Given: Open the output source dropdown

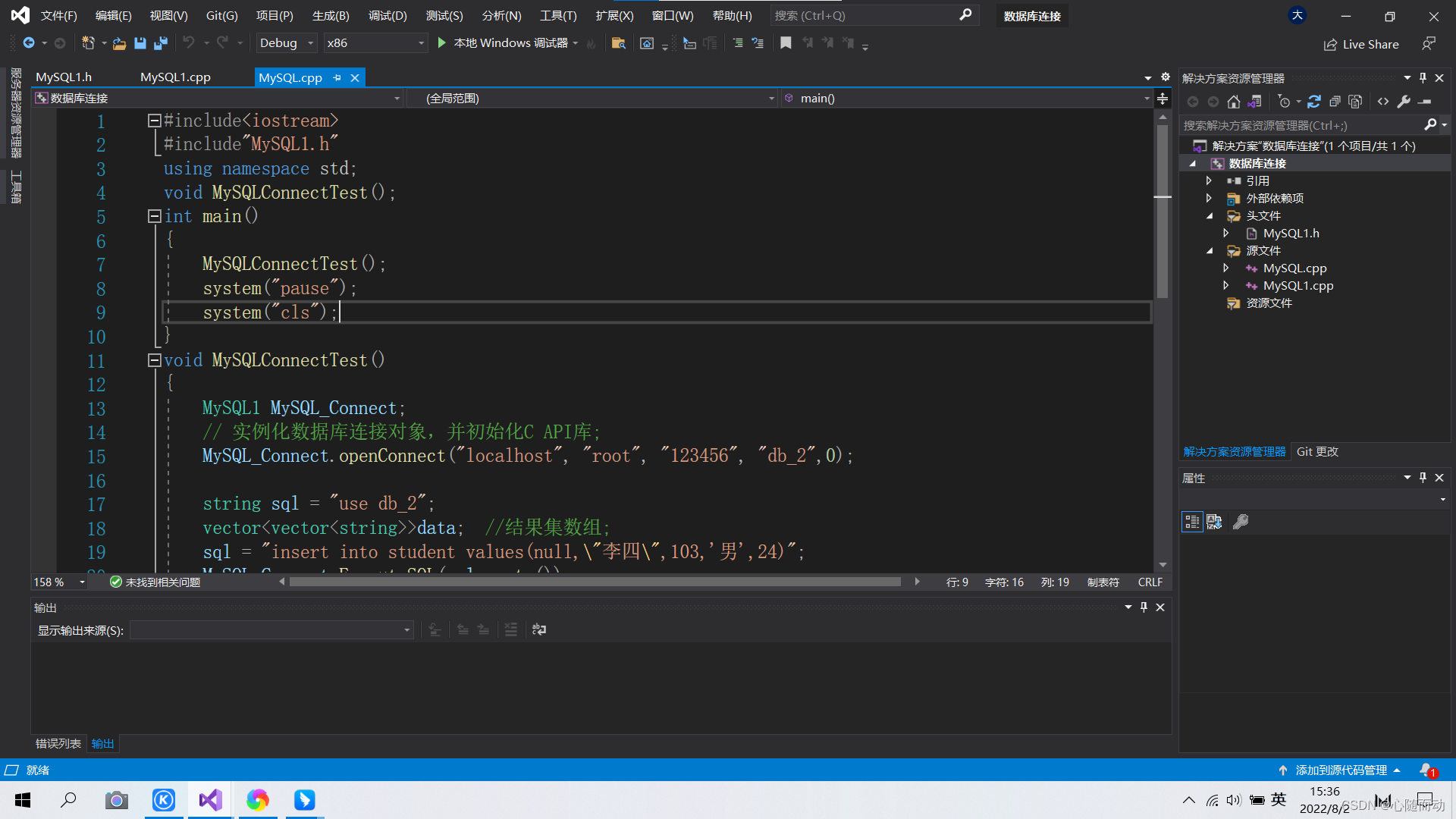Looking at the screenshot, I should tap(271, 630).
